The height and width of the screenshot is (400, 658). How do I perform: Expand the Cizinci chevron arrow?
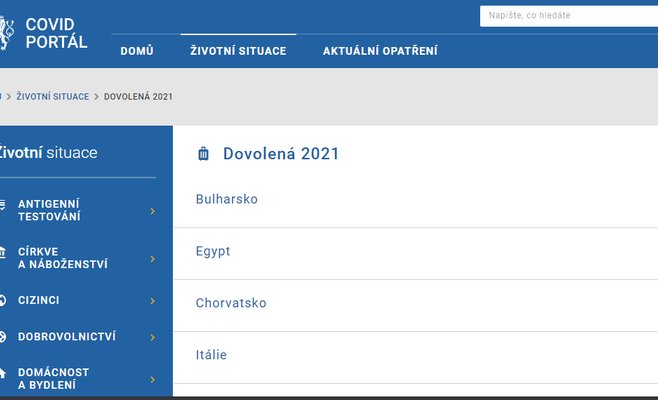152,301
